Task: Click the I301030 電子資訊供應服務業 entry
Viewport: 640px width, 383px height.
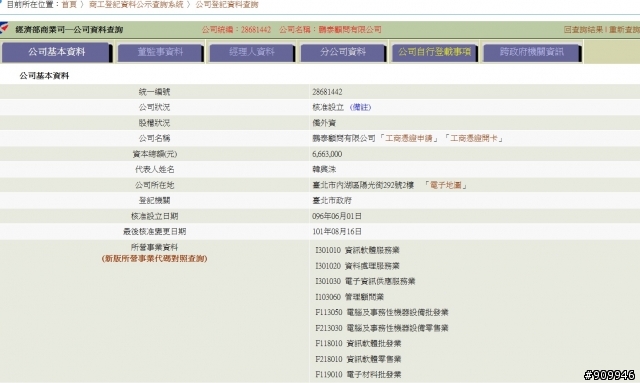Action: click(365, 281)
